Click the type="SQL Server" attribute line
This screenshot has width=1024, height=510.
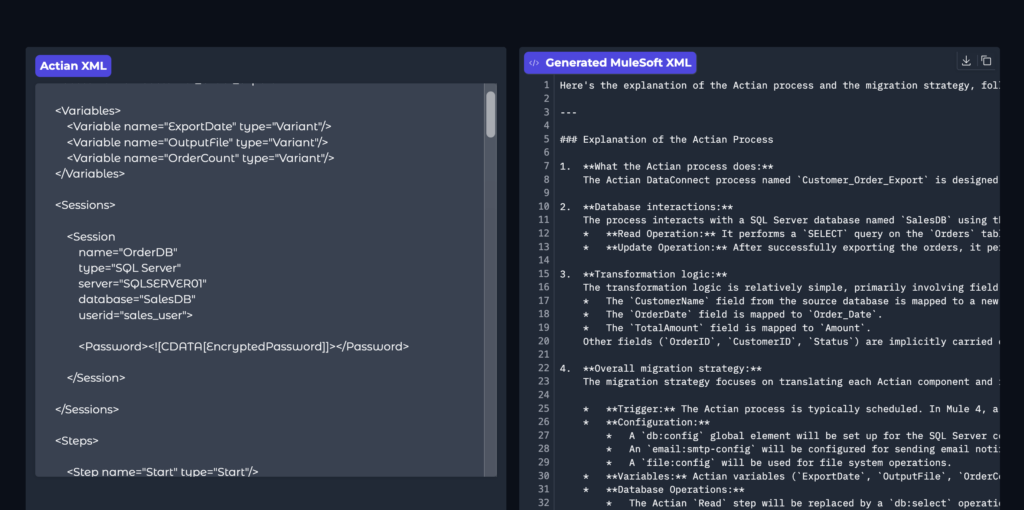[x=130, y=268]
